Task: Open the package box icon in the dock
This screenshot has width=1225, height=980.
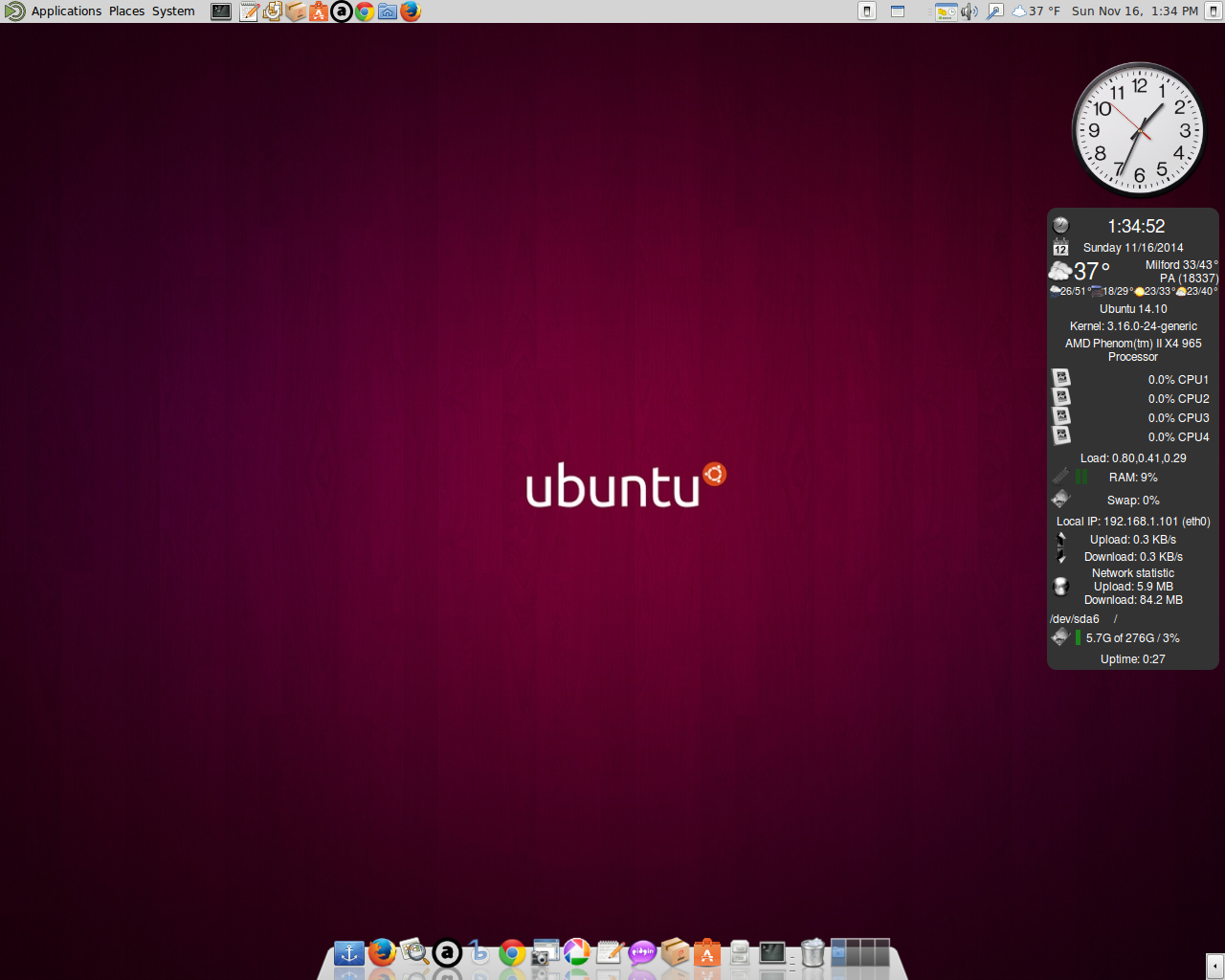Action: pyautogui.click(x=675, y=953)
